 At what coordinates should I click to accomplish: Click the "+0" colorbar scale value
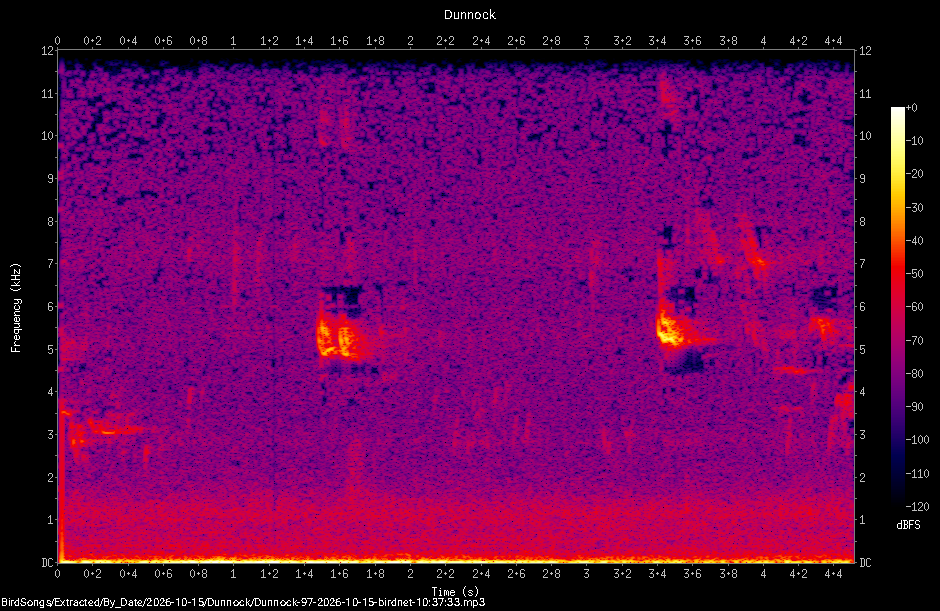[x=912, y=108]
